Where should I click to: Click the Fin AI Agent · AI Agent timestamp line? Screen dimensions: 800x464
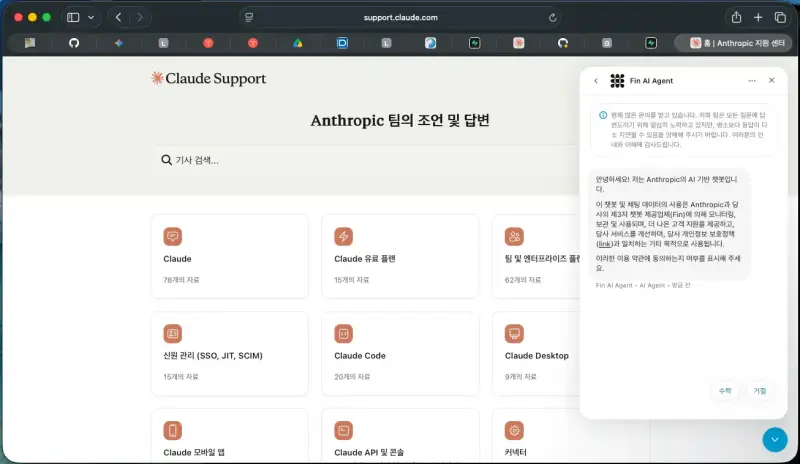643,285
